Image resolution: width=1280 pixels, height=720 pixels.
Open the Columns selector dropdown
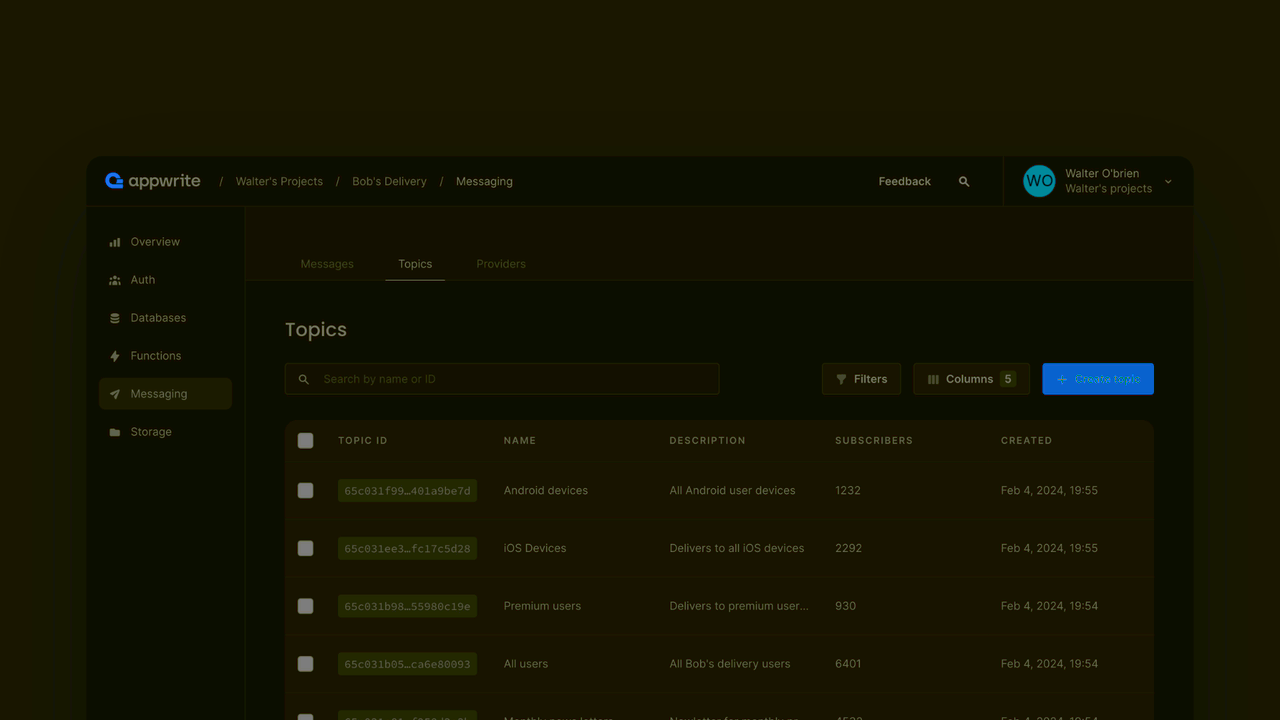(971, 379)
